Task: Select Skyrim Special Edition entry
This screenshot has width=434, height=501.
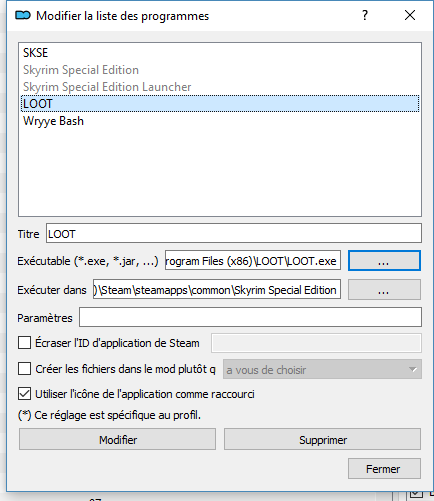Action: 220,70
